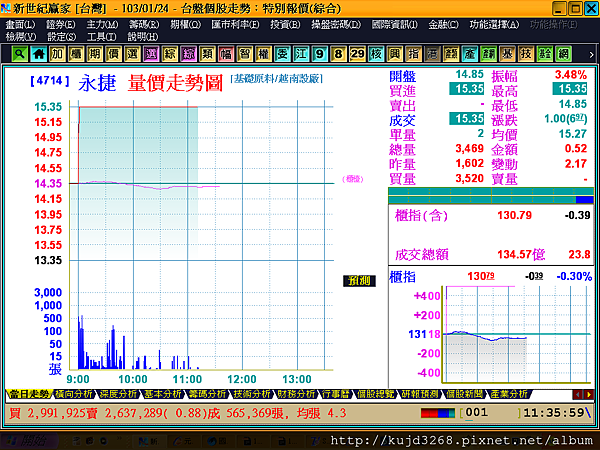
Task: Click the 期 toolbar icon
Action: (x=95, y=54)
